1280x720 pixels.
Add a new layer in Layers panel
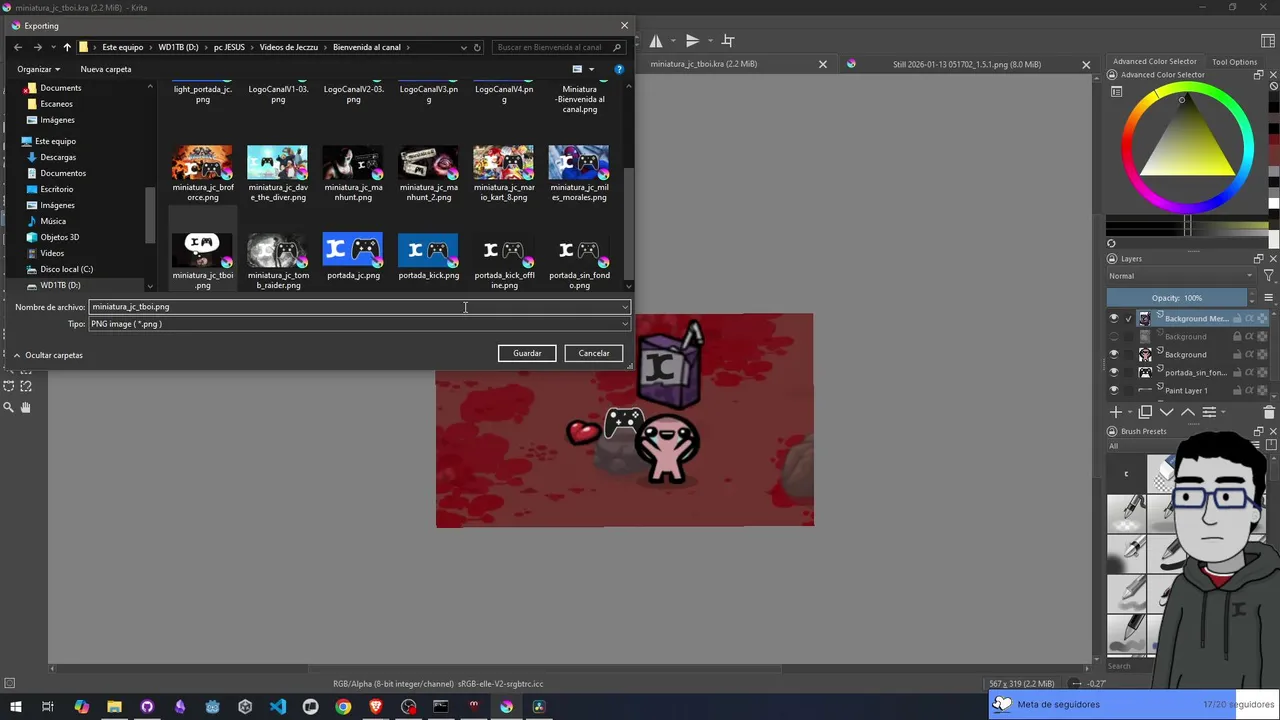coord(1116,412)
